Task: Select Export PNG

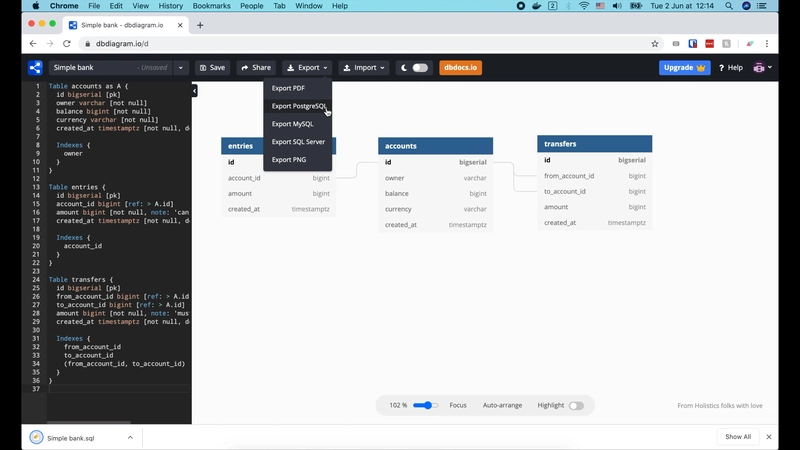Action: [x=297, y=159]
